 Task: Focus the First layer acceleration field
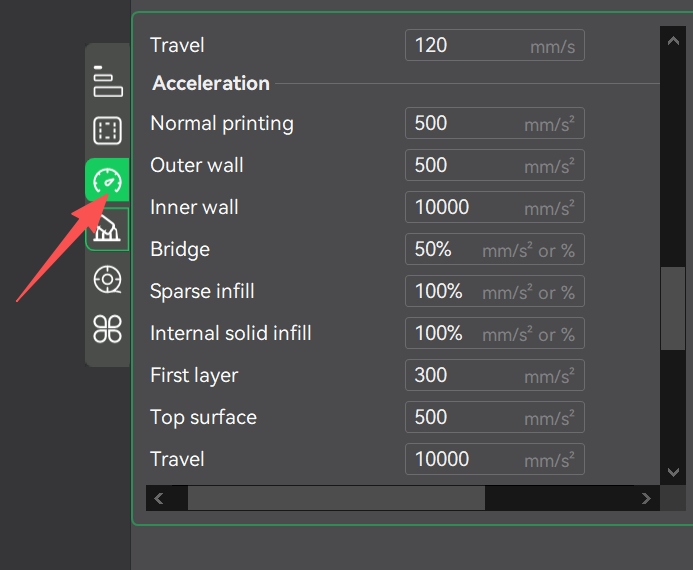tap(464, 376)
